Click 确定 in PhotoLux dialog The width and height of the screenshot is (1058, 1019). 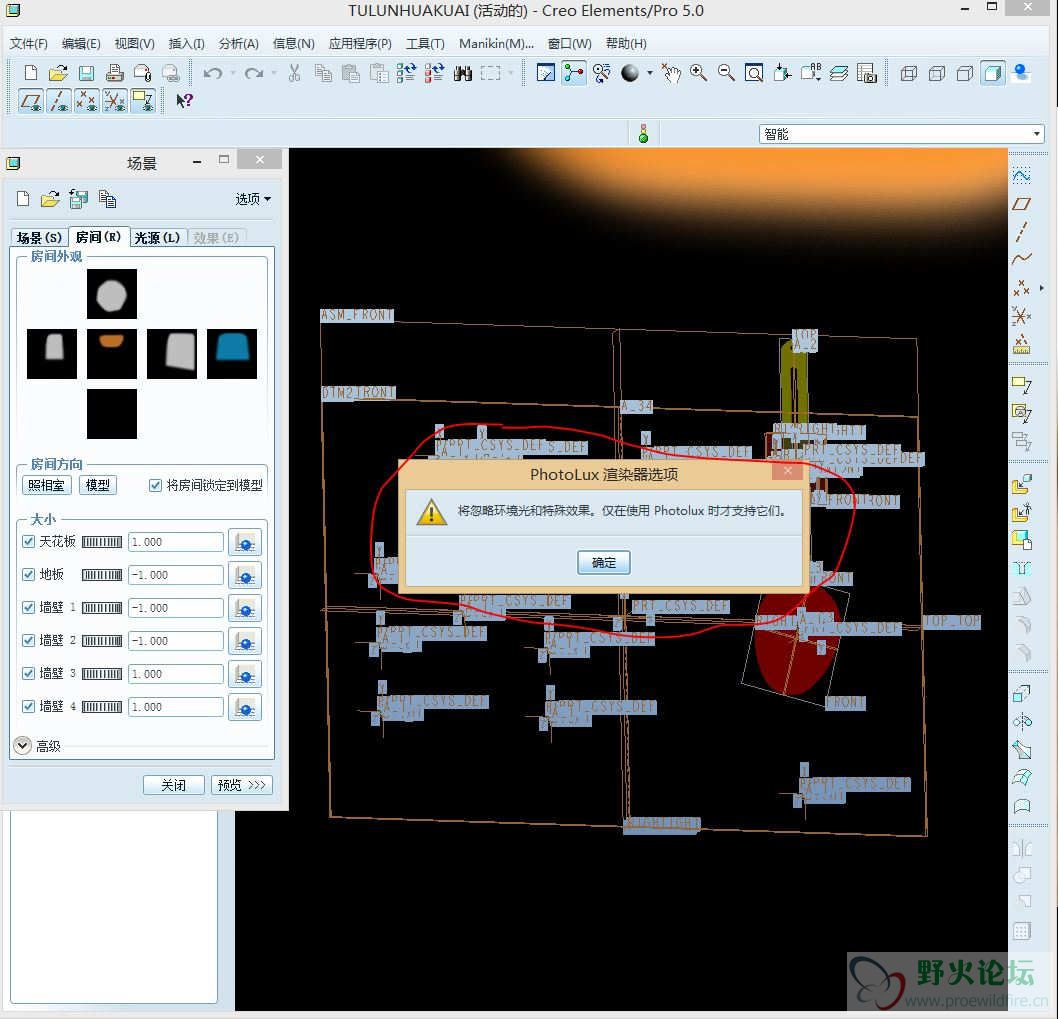[x=604, y=562]
